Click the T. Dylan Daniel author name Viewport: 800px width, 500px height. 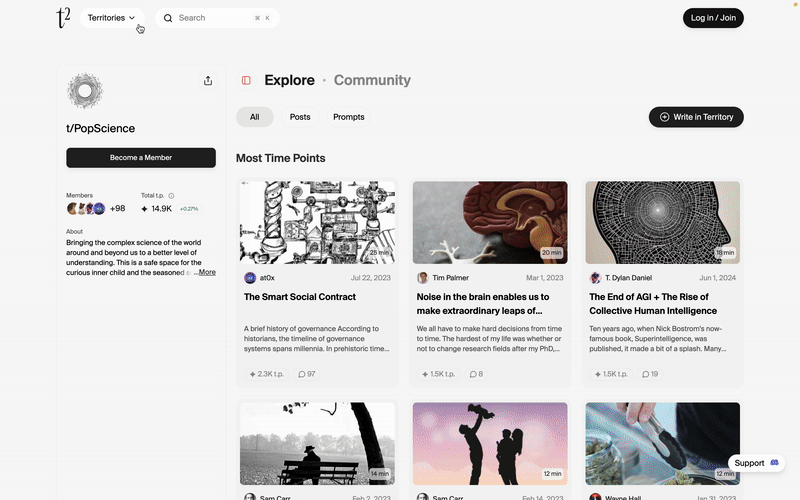(629, 278)
